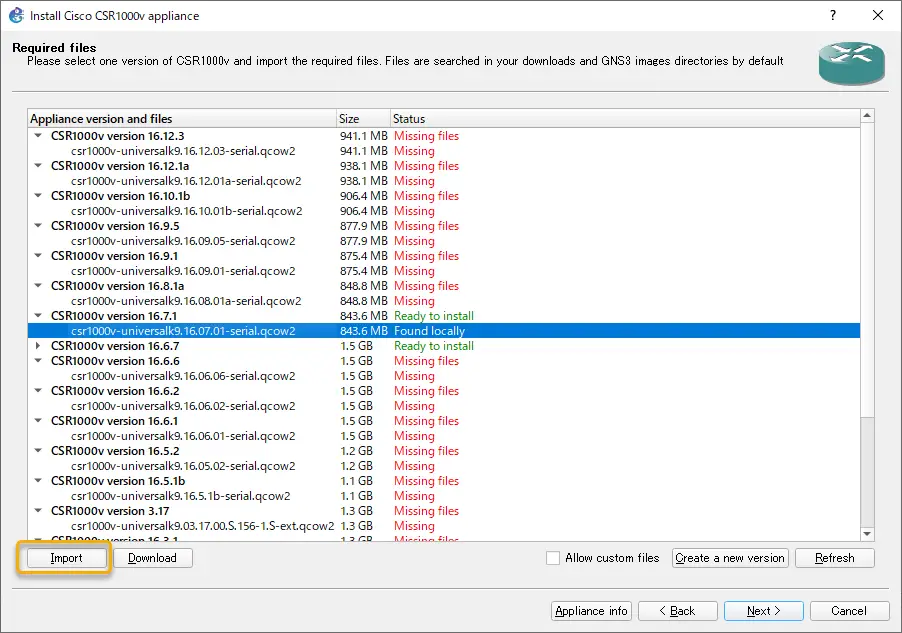Select csr1000v-universalk9.16.10.01b-serial.qcow2 file
The width and height of the screenshot is (902, 633).
coord(444,211)
